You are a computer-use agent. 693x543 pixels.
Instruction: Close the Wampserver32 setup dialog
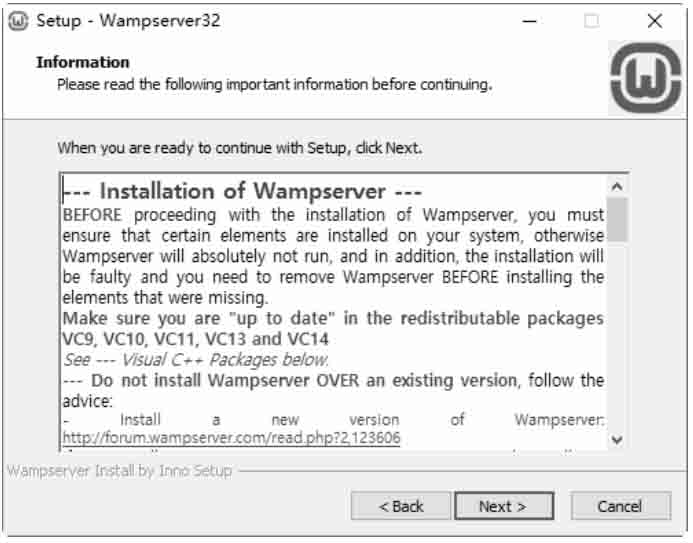point(655,21)
